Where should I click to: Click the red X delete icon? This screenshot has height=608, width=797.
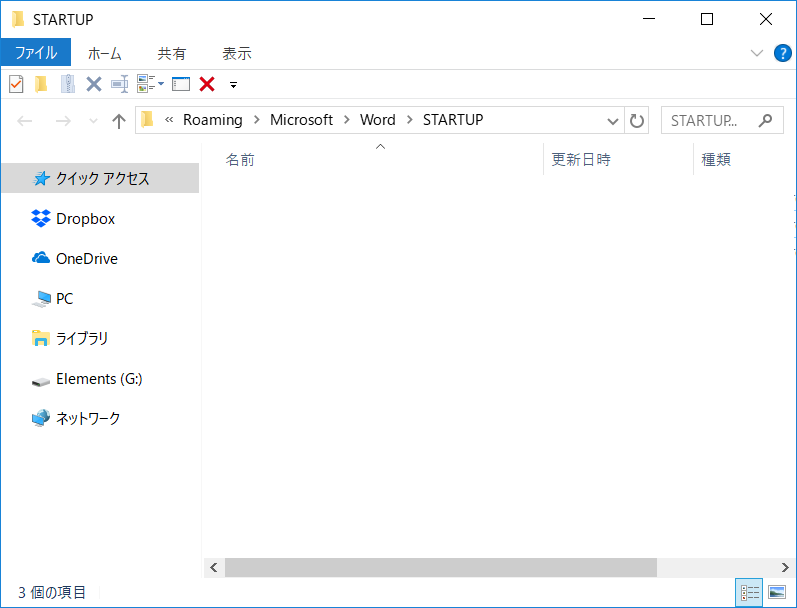click(x=207, y=84)
